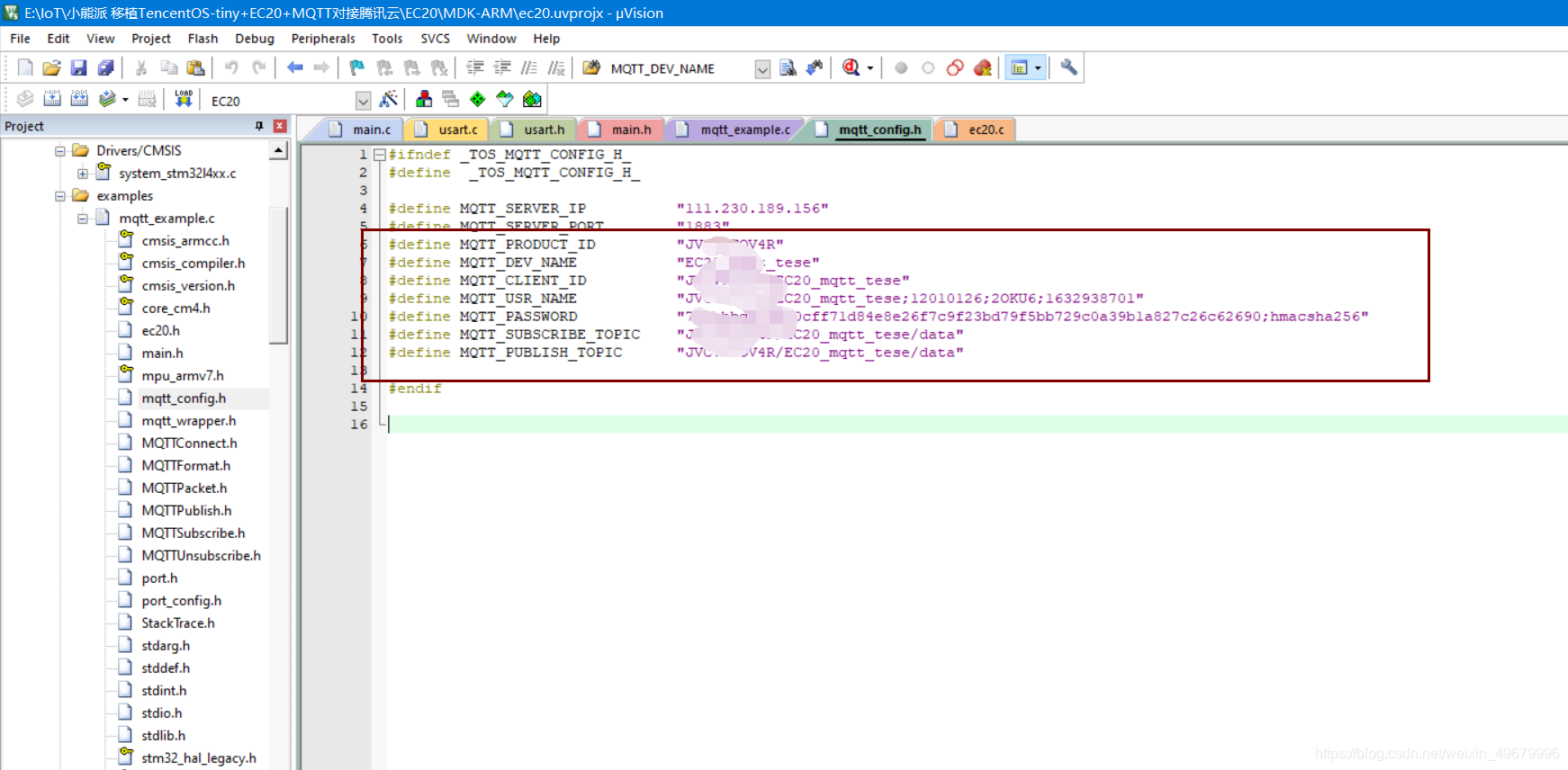Click the Rebuild all target files icon
The image size is (1568, 770).
pyautogui.click(x=79, y=99)
